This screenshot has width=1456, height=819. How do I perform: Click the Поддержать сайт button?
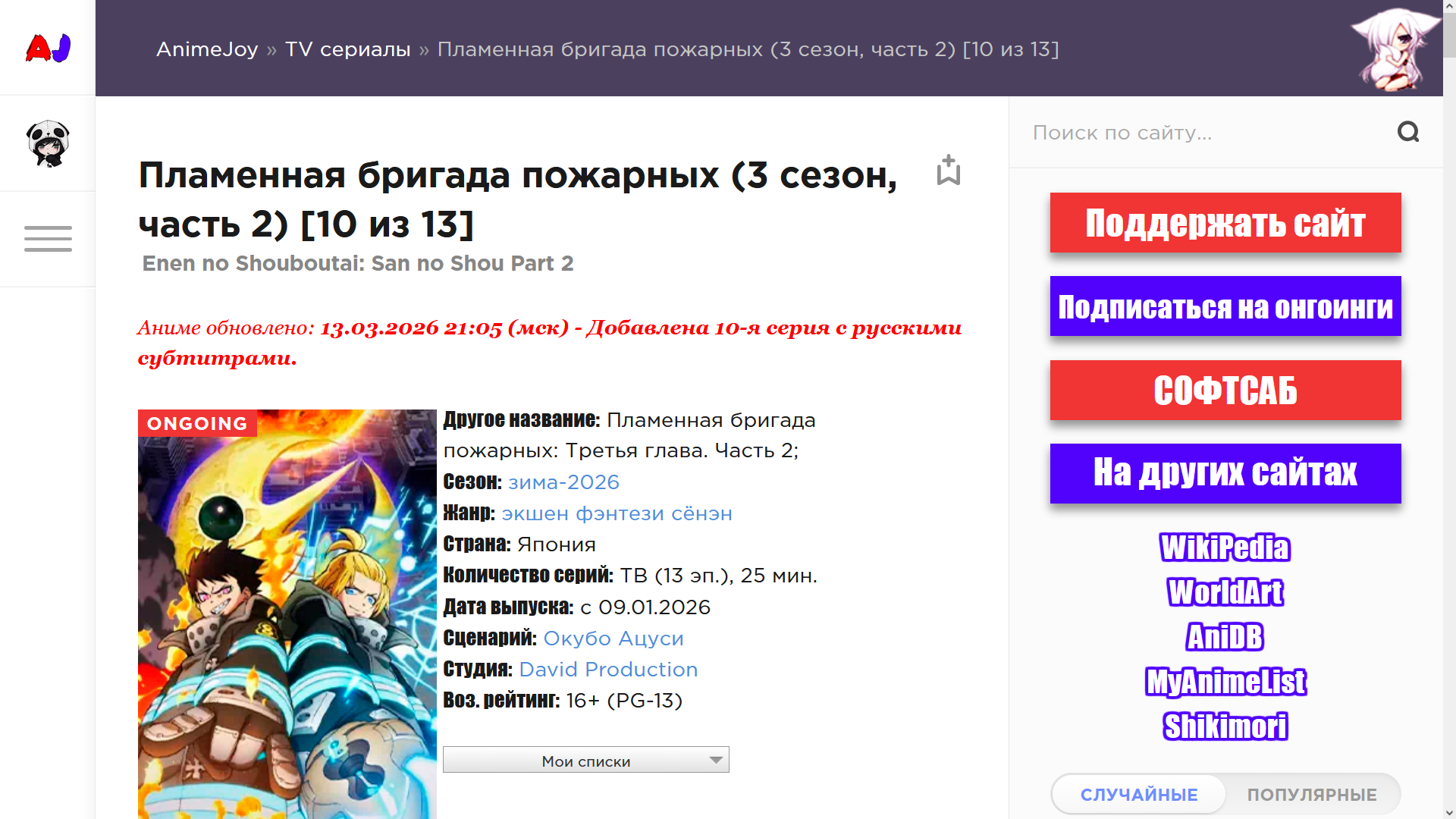[1225, 223]
